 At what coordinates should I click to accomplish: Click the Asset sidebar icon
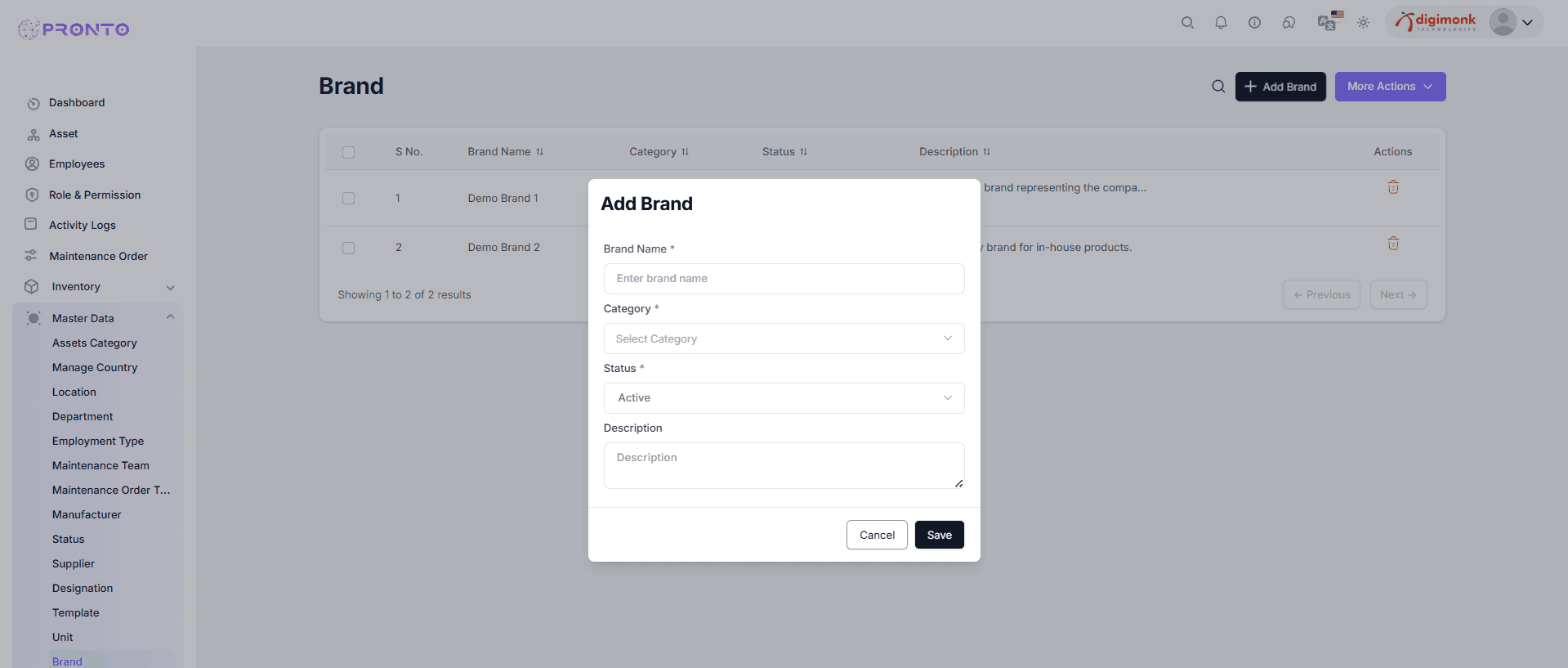point(33,134)
